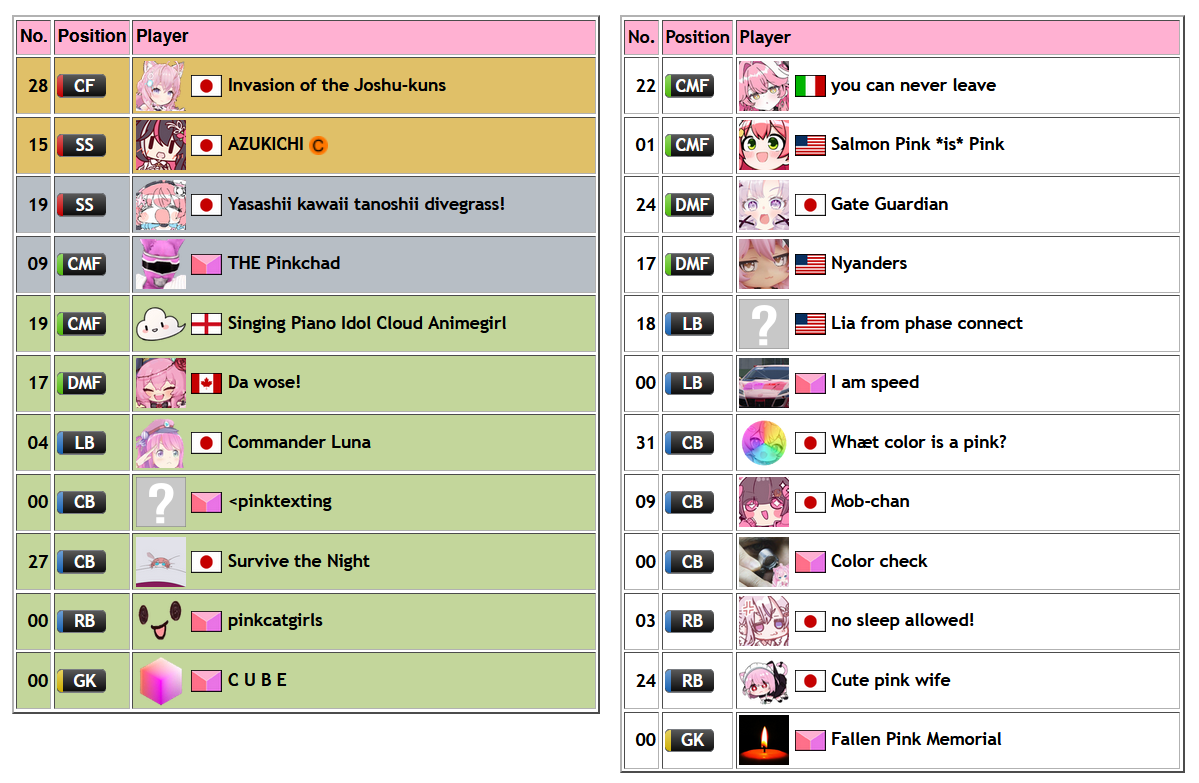Click the player name "Whæt color is a pink?"
Screen dimensions: 1199x783
point(918,442)
